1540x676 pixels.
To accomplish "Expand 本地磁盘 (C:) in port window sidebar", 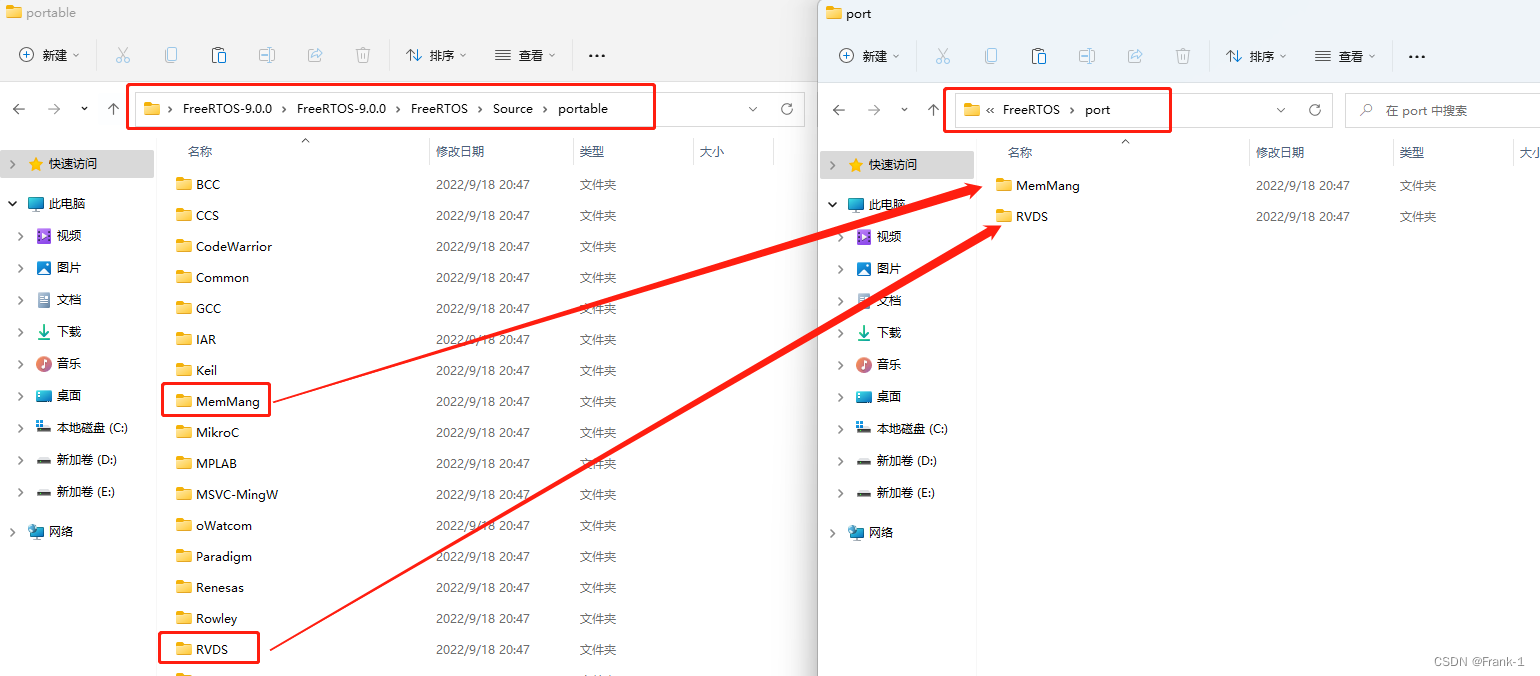I will pyautogui.click(x=841, y=429).
